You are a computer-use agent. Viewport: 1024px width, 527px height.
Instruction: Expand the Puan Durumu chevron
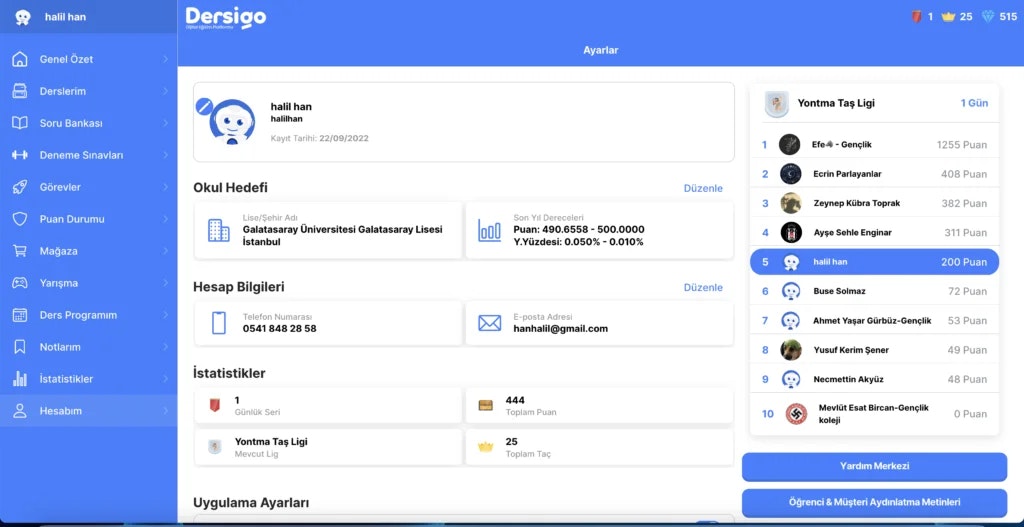pyautogui.click(x=165, y=219)
